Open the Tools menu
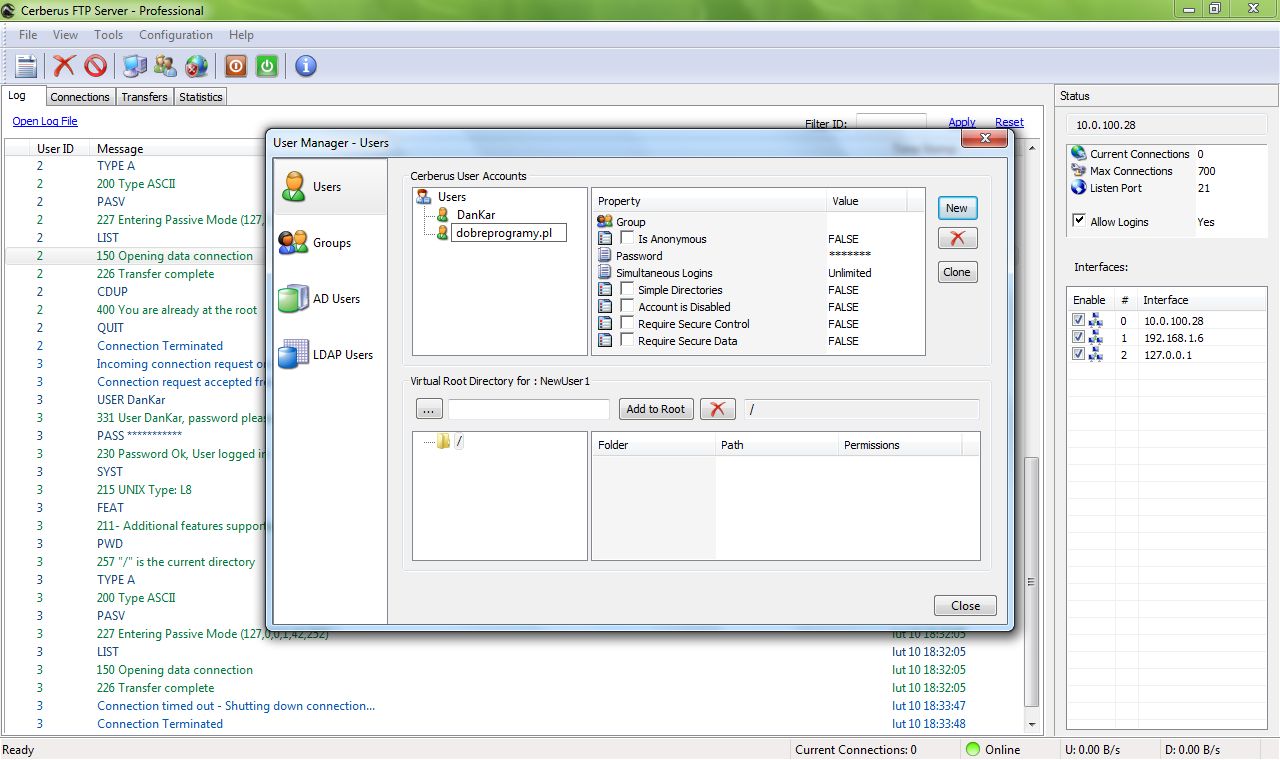The width and height of the screenshot is (1280, 760). click(108, 34)
